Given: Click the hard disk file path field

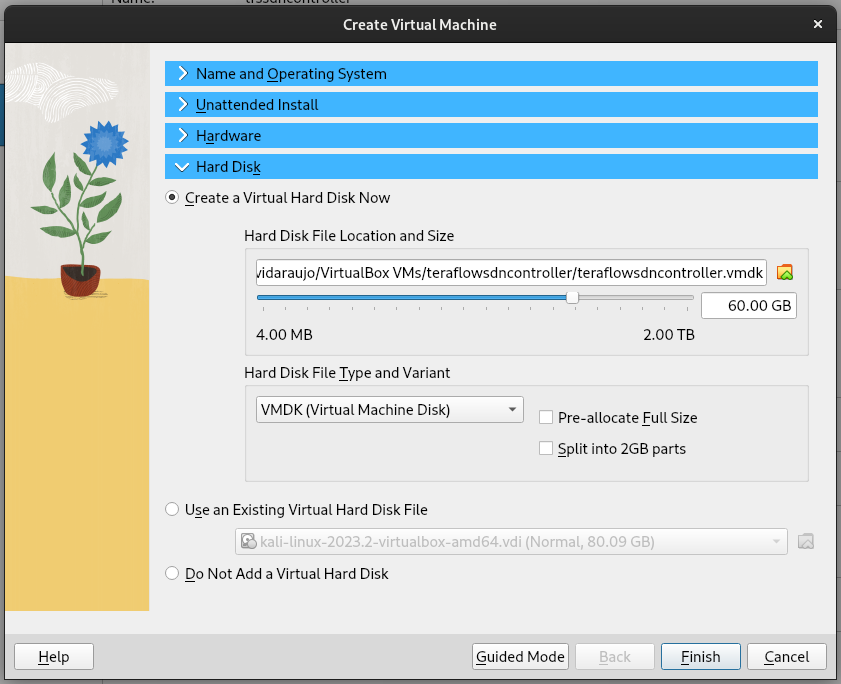Looking at the screenshot, I should 510,272.
